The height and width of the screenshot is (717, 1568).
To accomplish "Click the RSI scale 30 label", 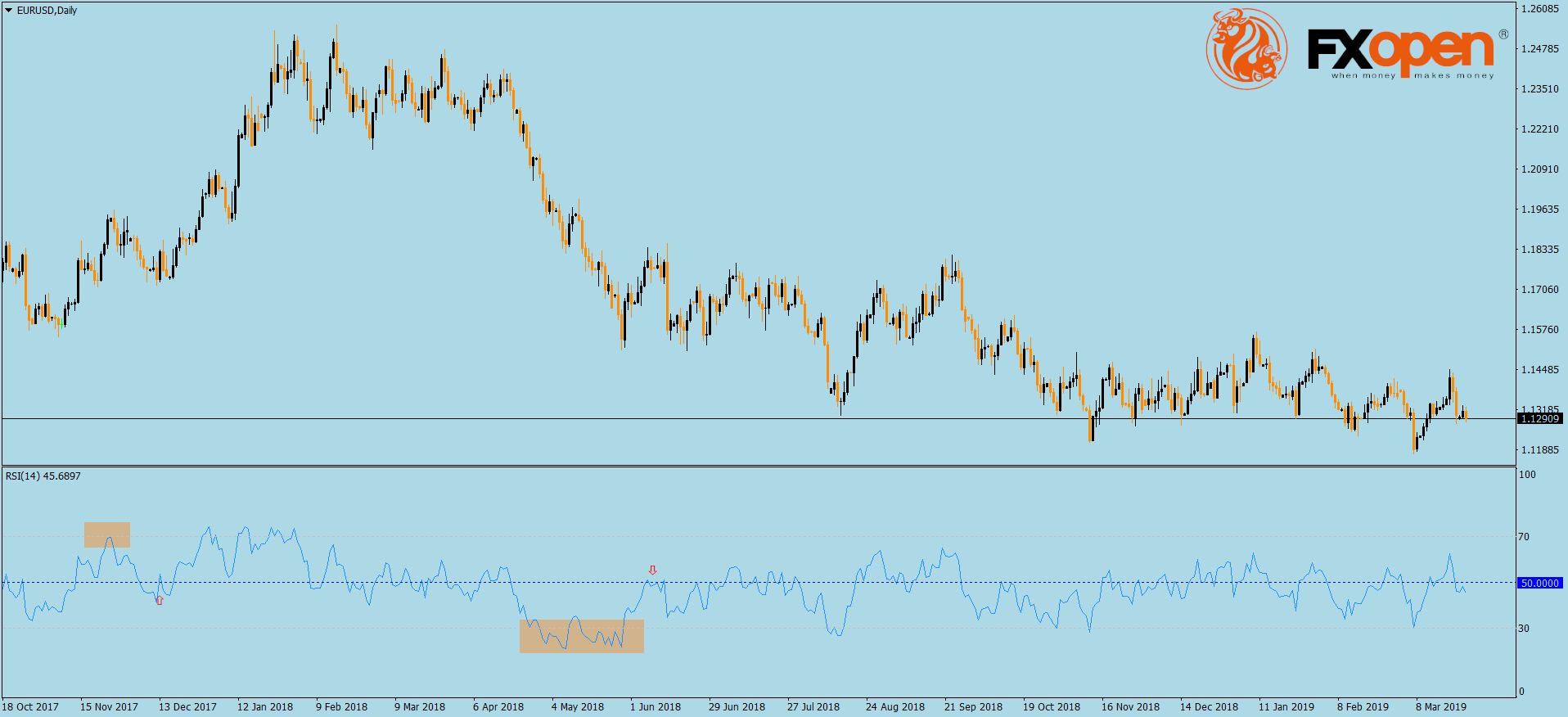I will pyautogui.click(x=1523, y=629).
